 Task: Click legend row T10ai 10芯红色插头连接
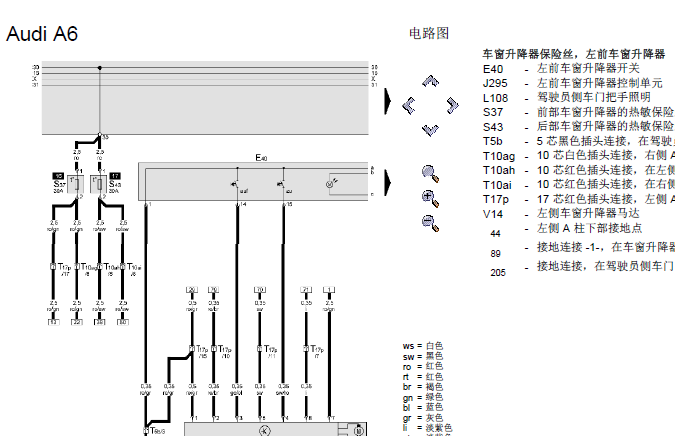(579, 185)
